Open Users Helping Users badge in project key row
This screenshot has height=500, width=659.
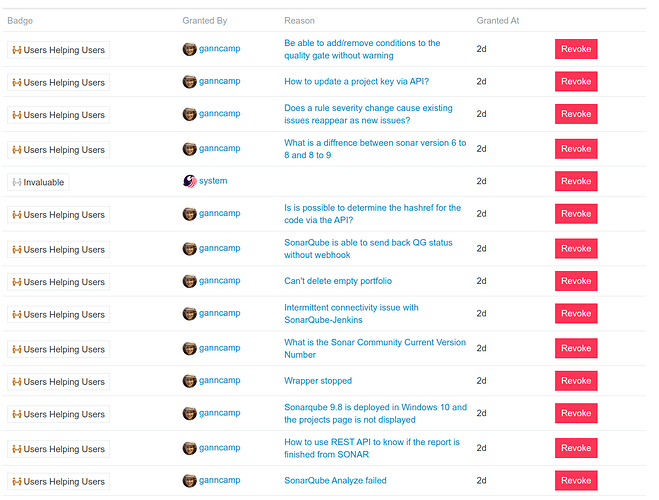pos(58,82)
